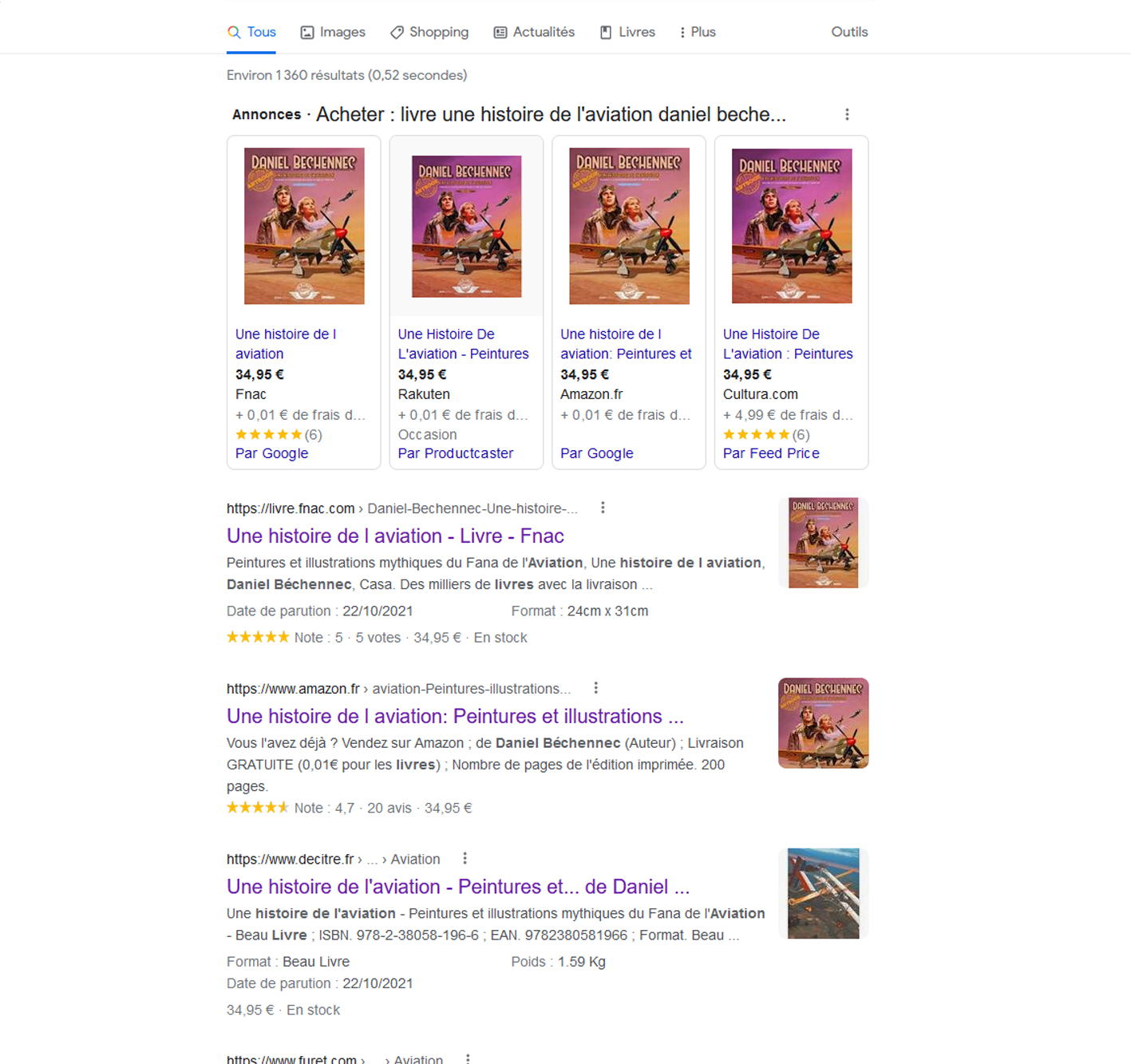The image size is (1131, 1064).
Task: Open the Amazon.fr ad title link
Action: coord(626,344)
